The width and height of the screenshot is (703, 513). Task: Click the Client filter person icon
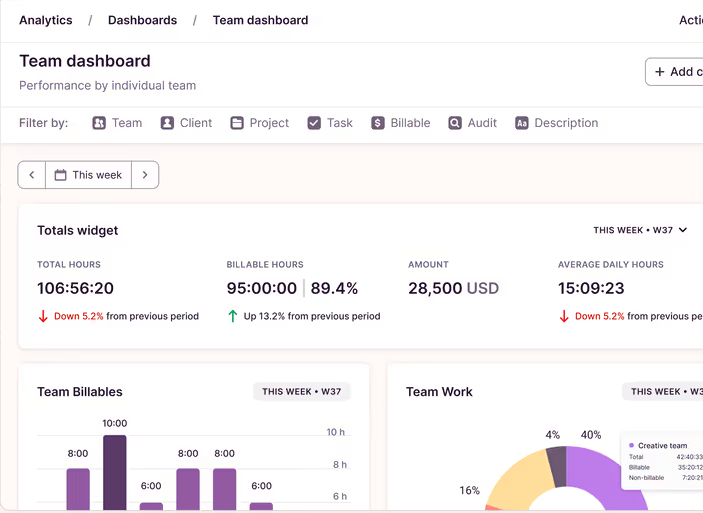point(167,123)
